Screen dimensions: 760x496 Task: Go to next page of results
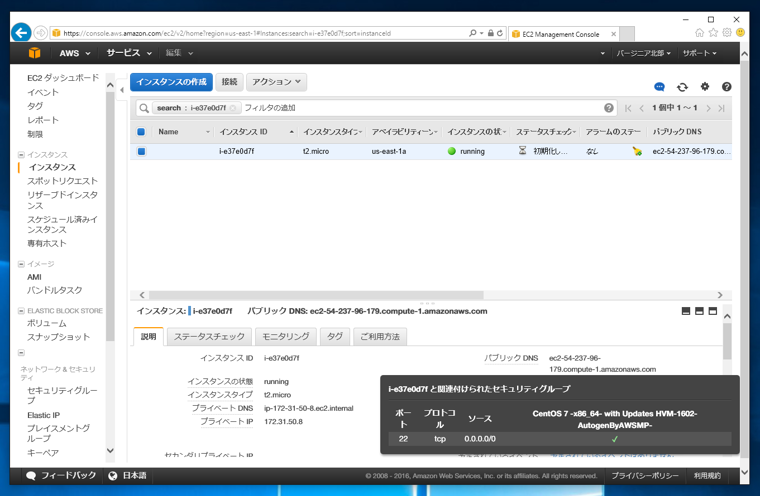[x=708, y=108]
